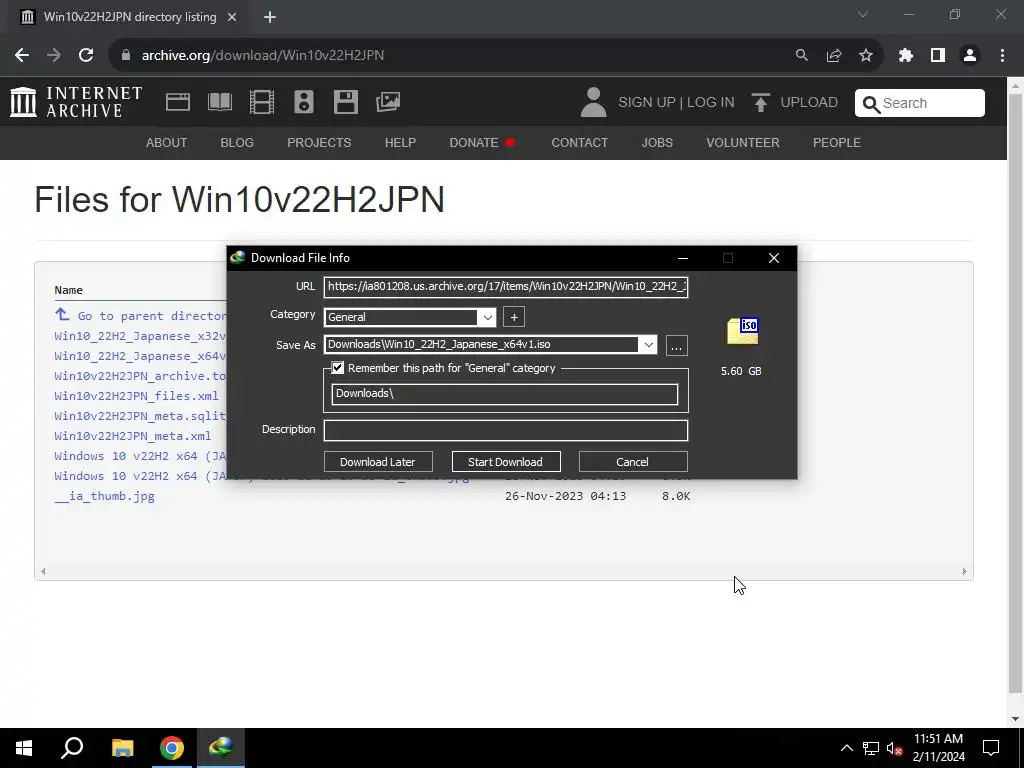1024x768 pixels.
Task: Open Chrome three-dot menu
Action: coord(1002,56)
